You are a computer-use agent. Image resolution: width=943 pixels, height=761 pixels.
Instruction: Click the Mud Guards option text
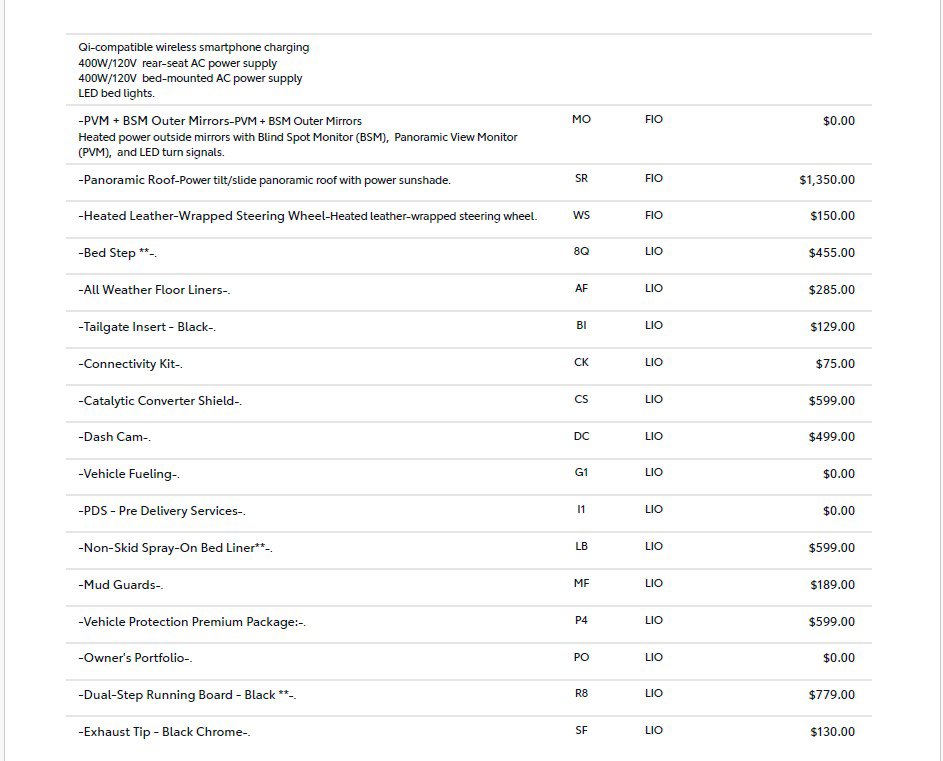tap(120, 585)
